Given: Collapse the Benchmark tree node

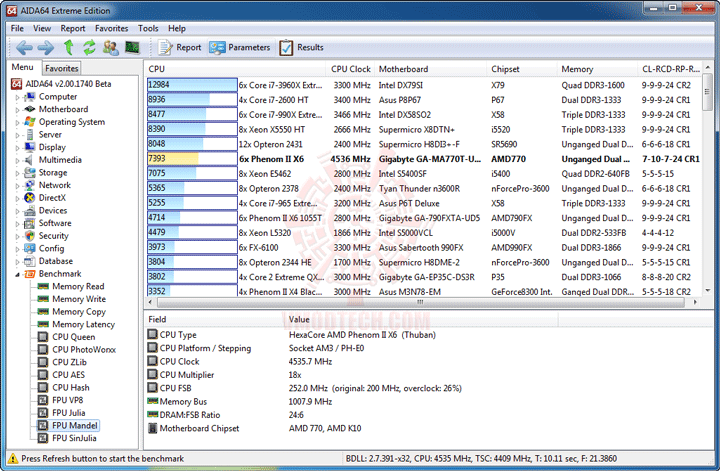Looking at the screenshot, I should pyautogui.click(x=17, y=275).
